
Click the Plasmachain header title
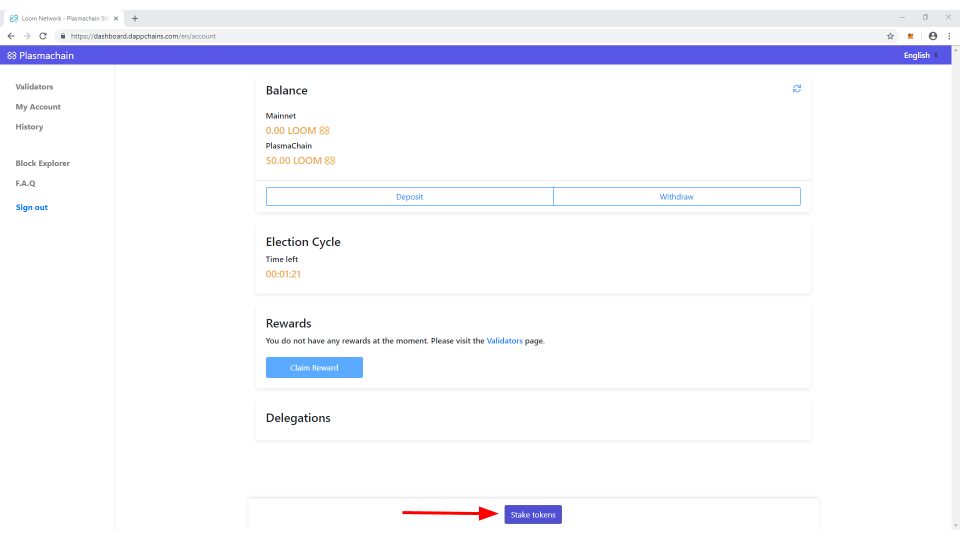47,56
